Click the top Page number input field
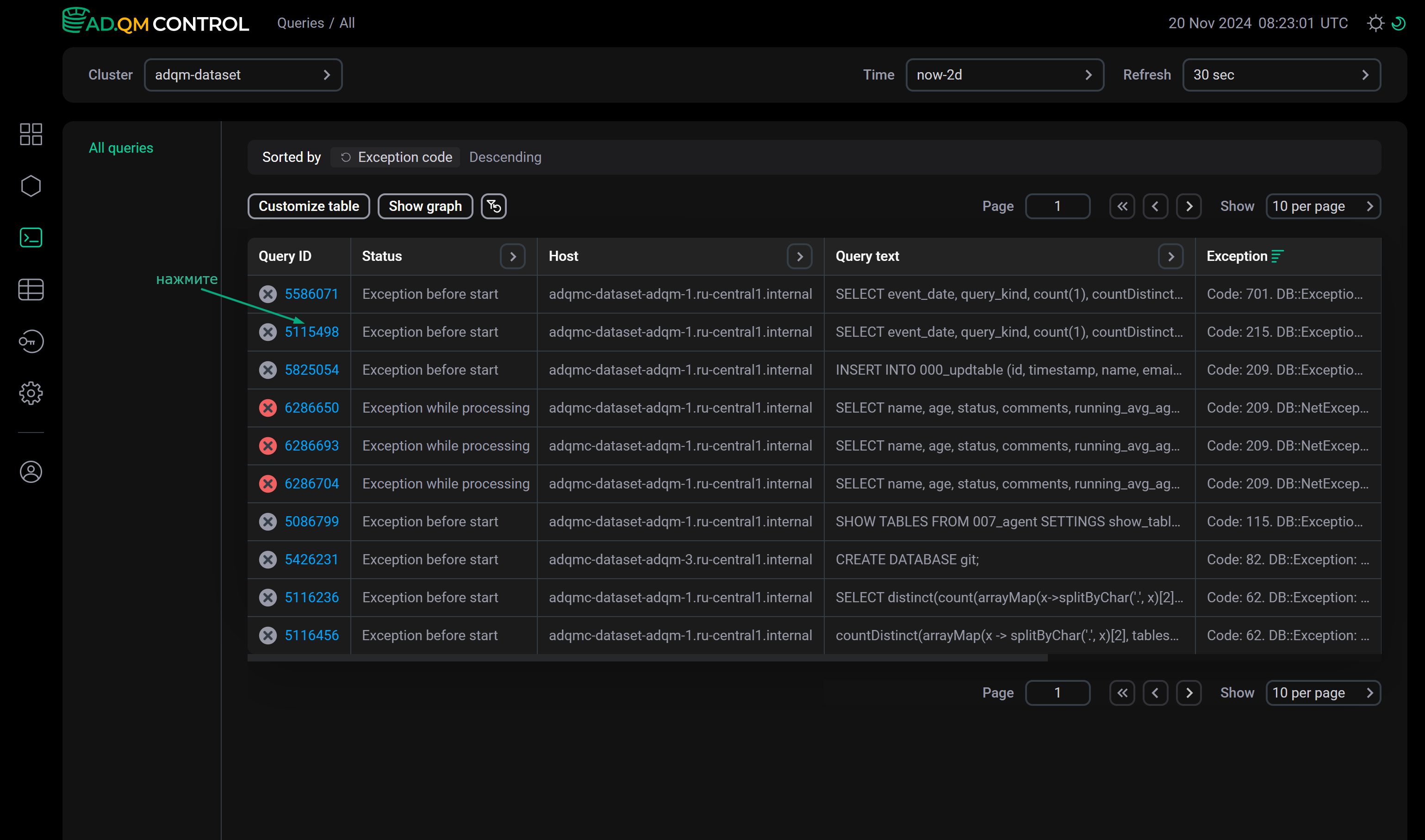The image size is (1425, 840). point(1057,206)
